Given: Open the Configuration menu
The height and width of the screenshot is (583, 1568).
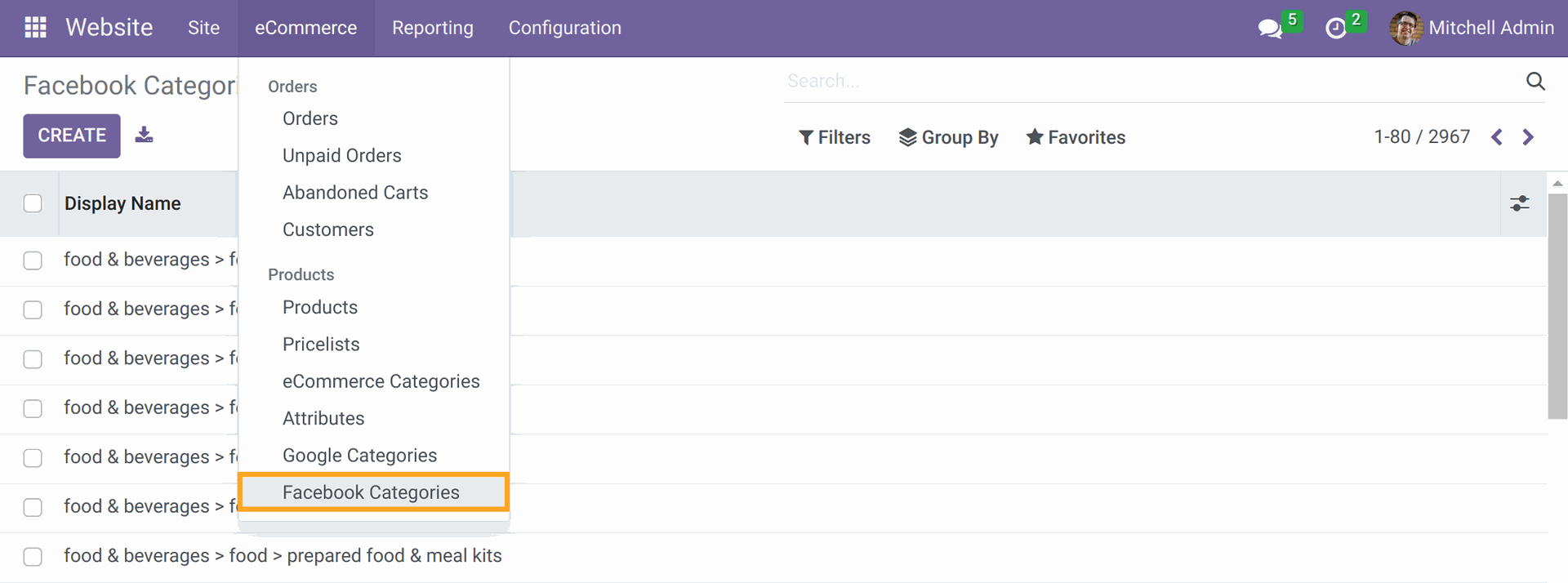Looking at the screenshot, I should click(x=565, y=28).
